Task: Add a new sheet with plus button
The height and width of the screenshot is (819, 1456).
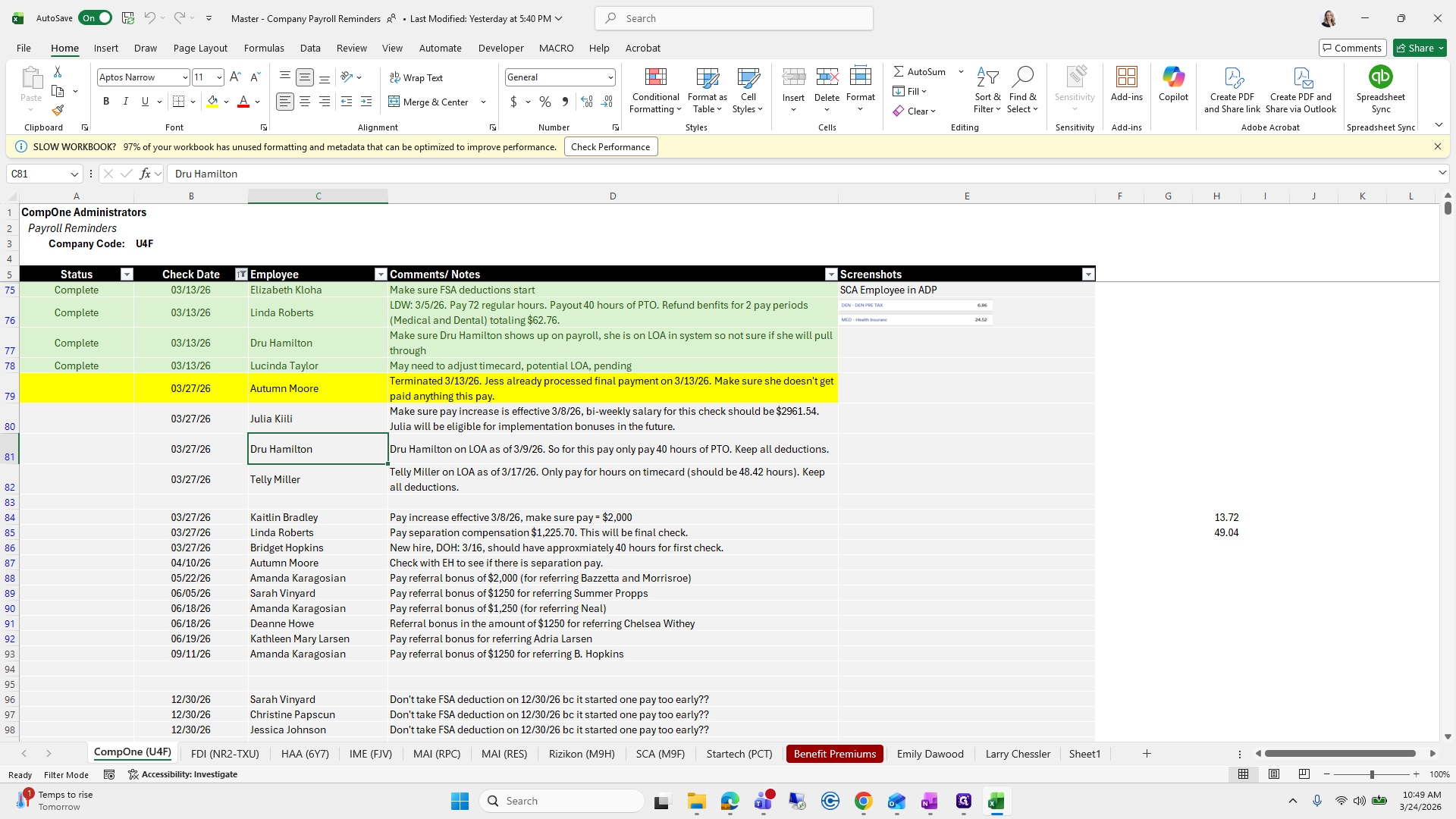Action: pos(1147,754)
